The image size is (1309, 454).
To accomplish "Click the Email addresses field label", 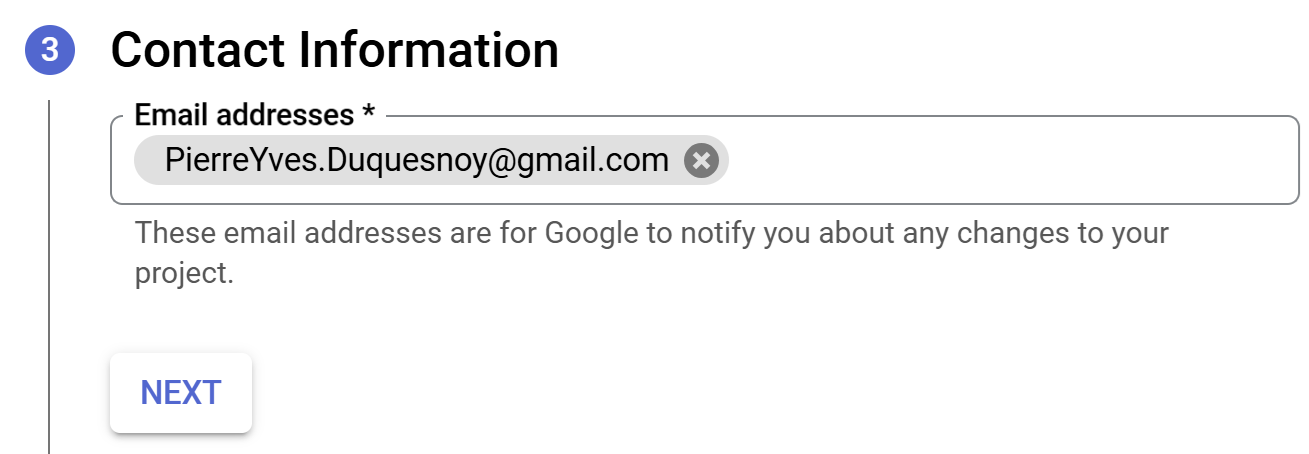I will 244,115.
